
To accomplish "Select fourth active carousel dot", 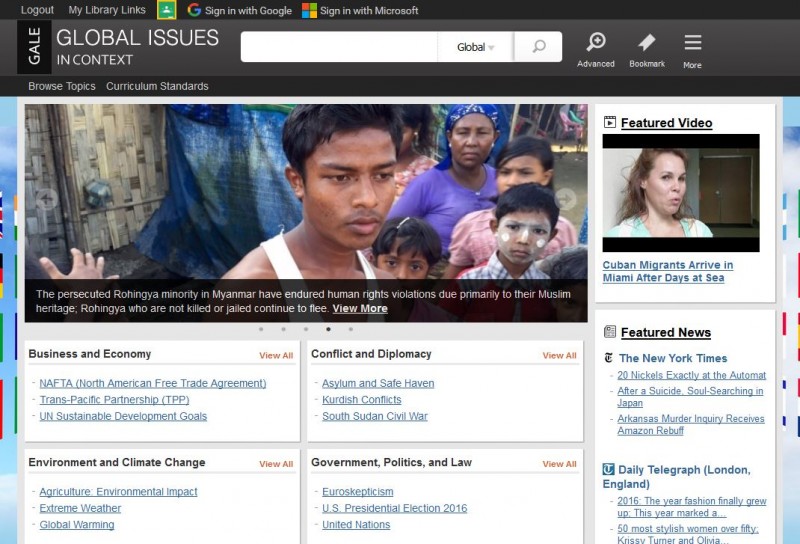I will click(329, 329).
